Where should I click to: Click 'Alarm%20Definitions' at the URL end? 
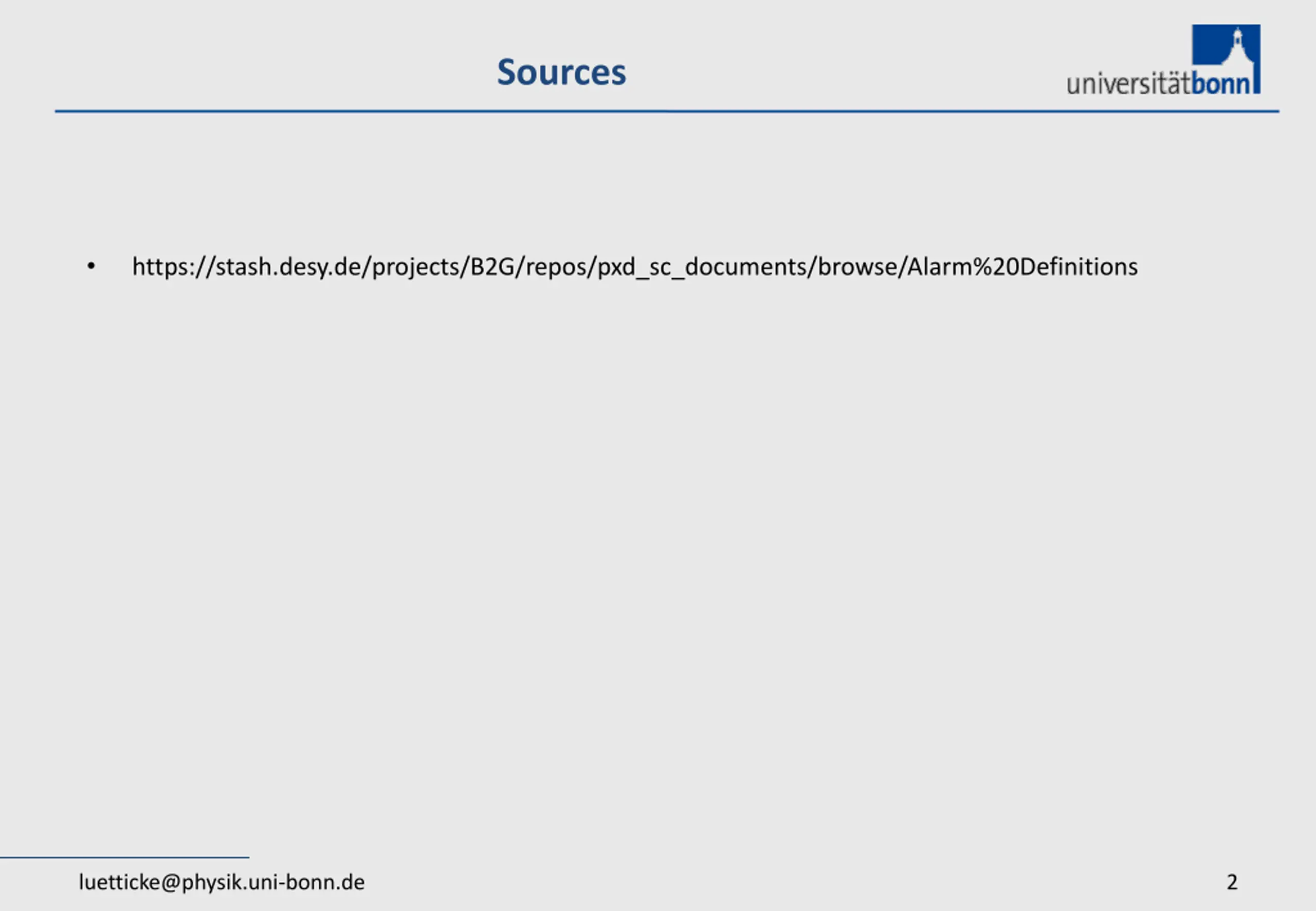[1022, 267]
